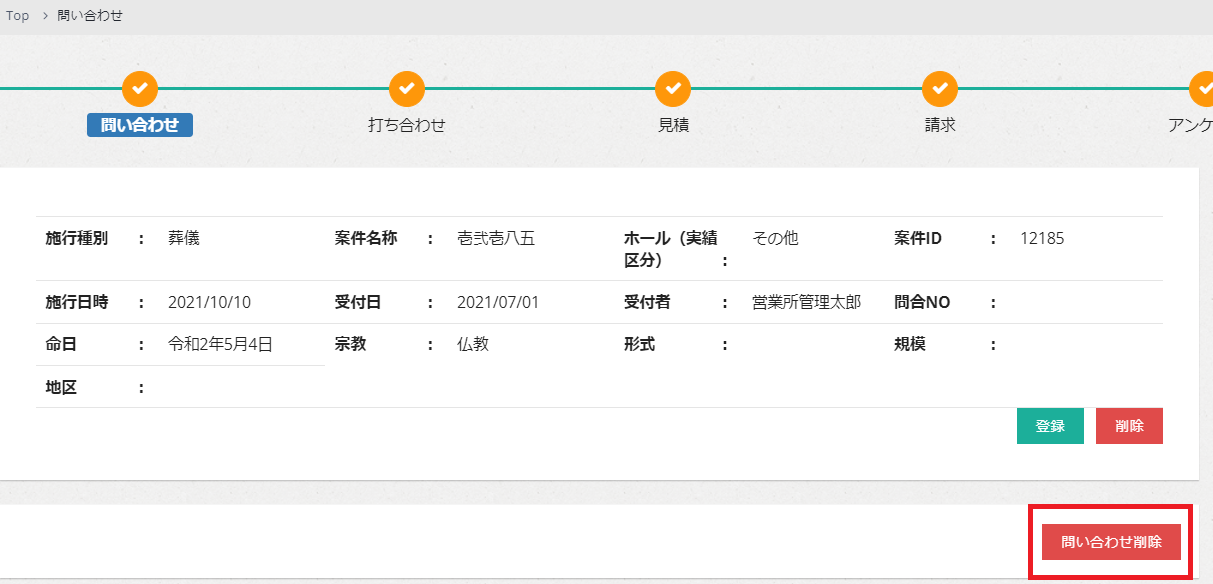
Task: Click the partially visible rightmost step checkmark icon
Action: tap(1201, 89)
